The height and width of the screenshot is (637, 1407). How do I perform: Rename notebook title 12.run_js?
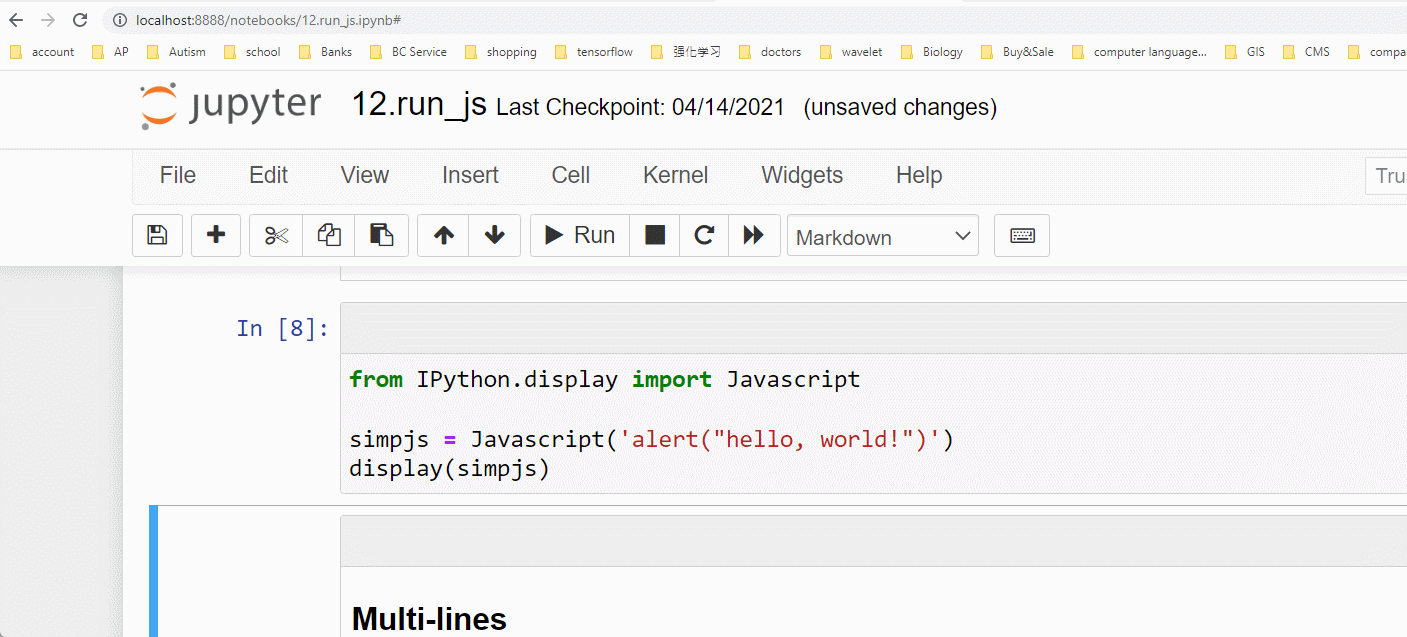pos(418,106)
